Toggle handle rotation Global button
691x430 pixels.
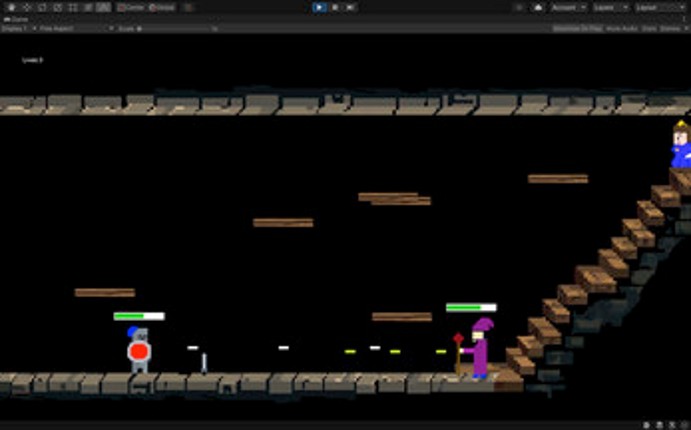pos(162,7)
